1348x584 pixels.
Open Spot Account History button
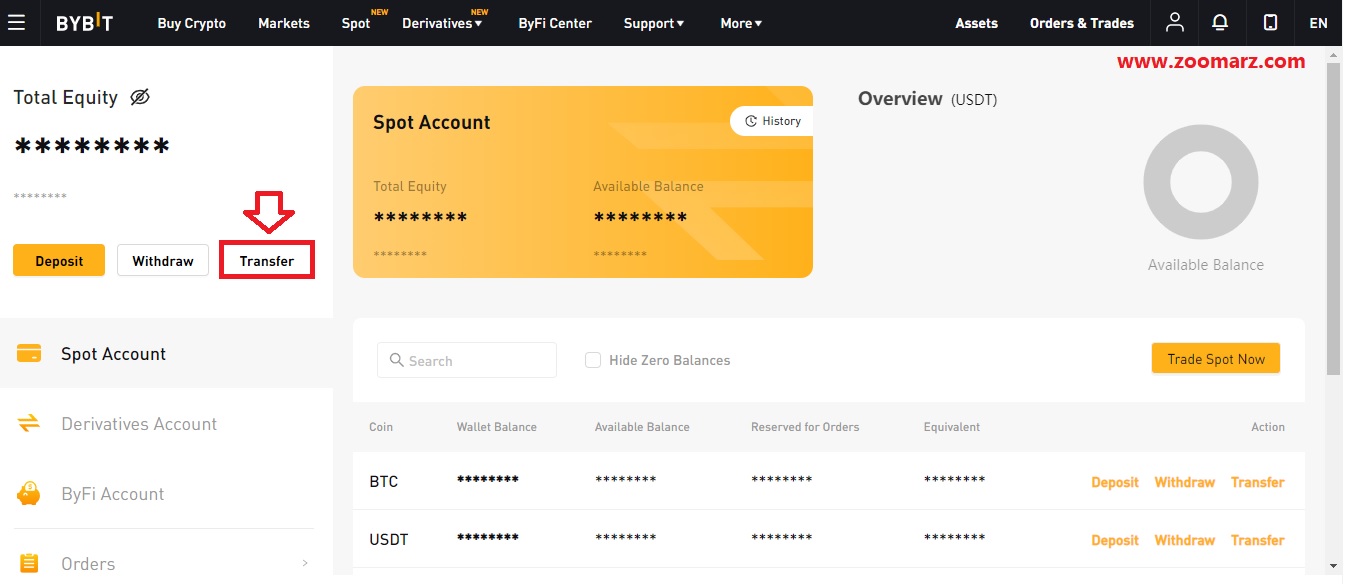(772, 121)
